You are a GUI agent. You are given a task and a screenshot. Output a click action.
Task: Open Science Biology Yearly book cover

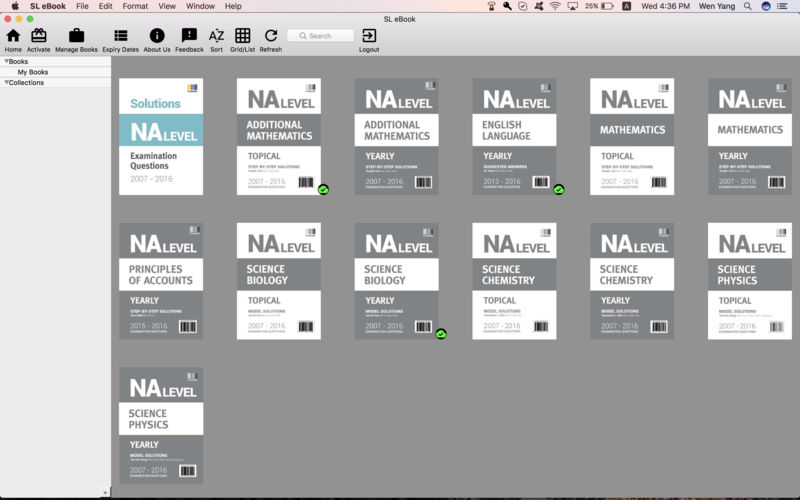pos(396,281)
